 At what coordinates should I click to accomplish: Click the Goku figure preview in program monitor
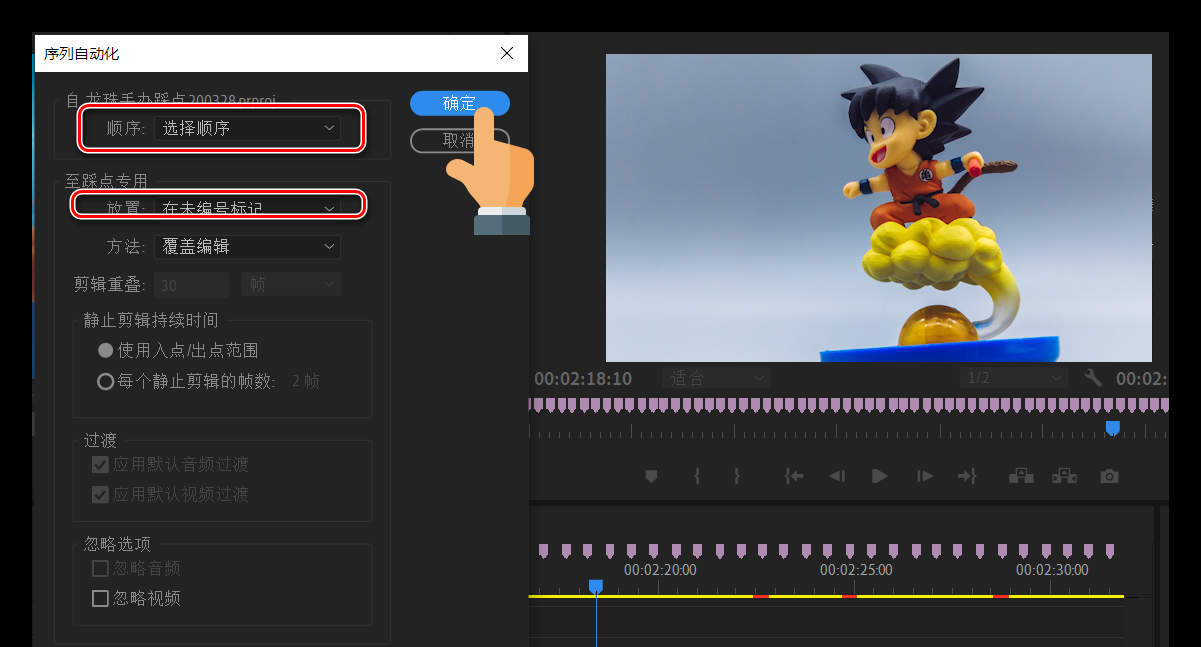879,207
